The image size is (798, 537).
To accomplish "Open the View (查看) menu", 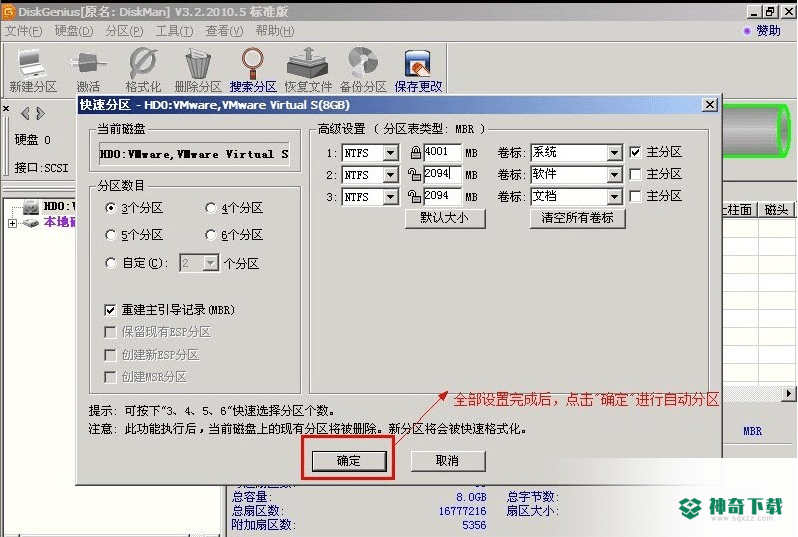I will pyautogui.click(x=224, y=31).
